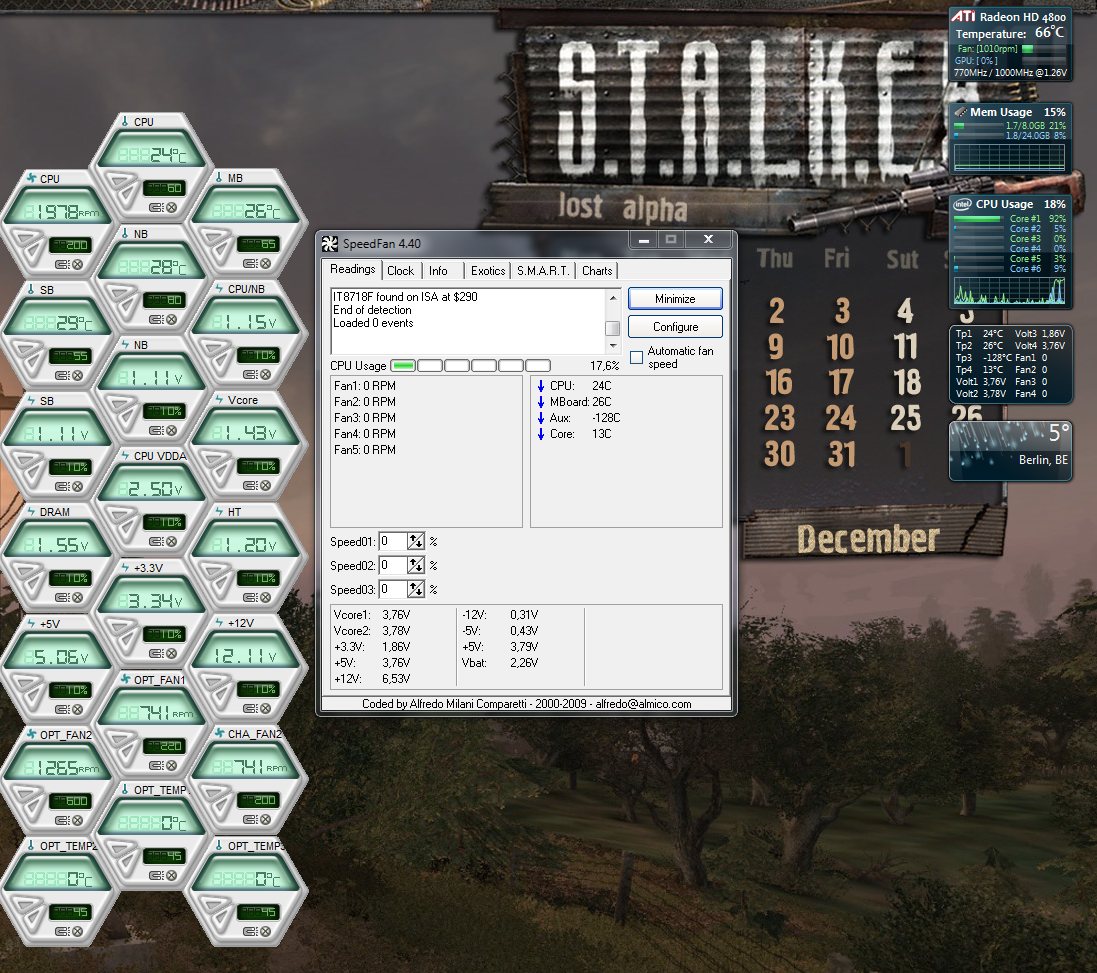The width and height of the screenshot is (1097, 973).
Task: Click the Speed03 percentage field
Action: point(392,590)
